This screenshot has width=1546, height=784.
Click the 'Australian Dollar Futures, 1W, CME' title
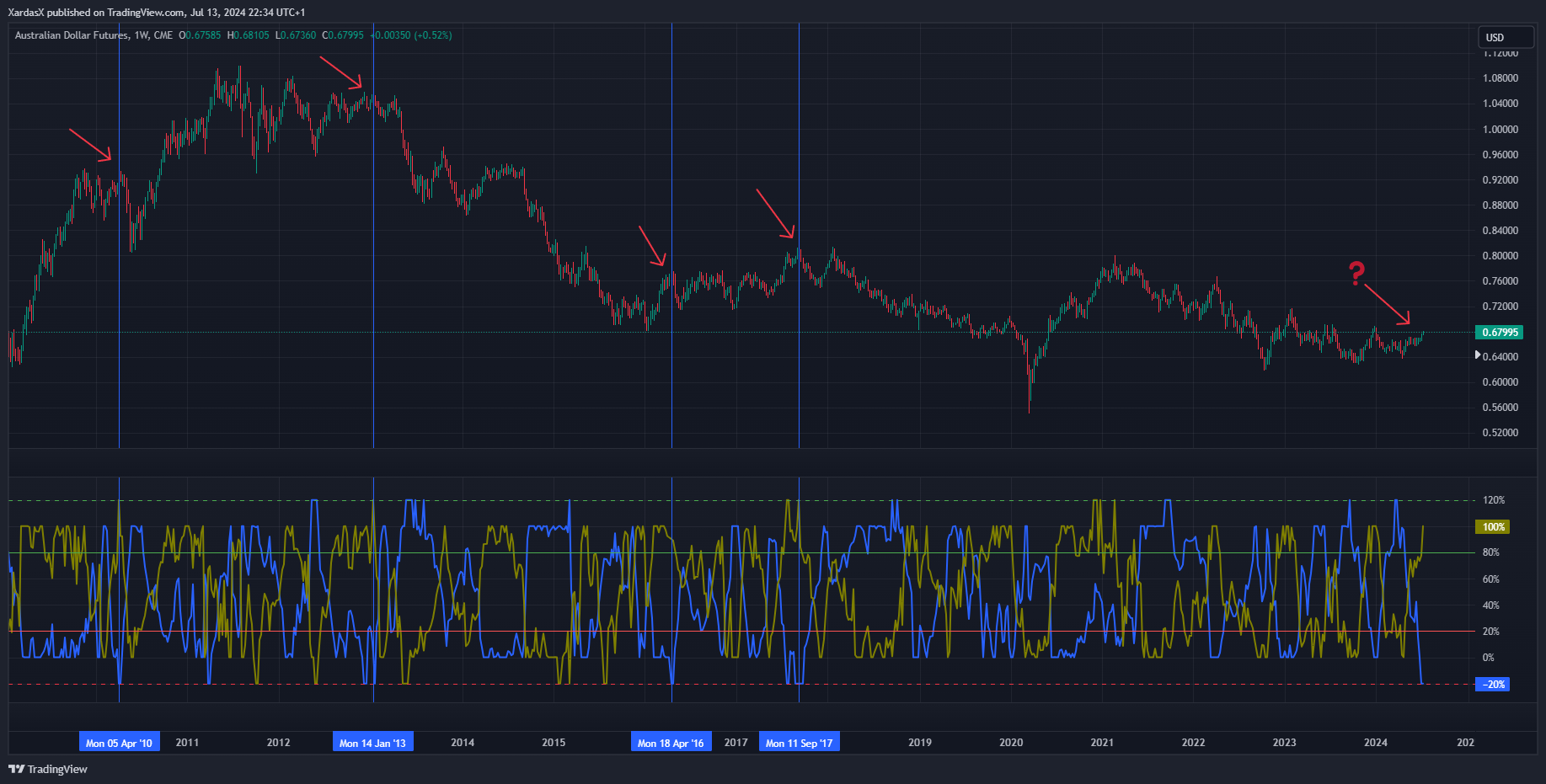(x=94, y=35)
